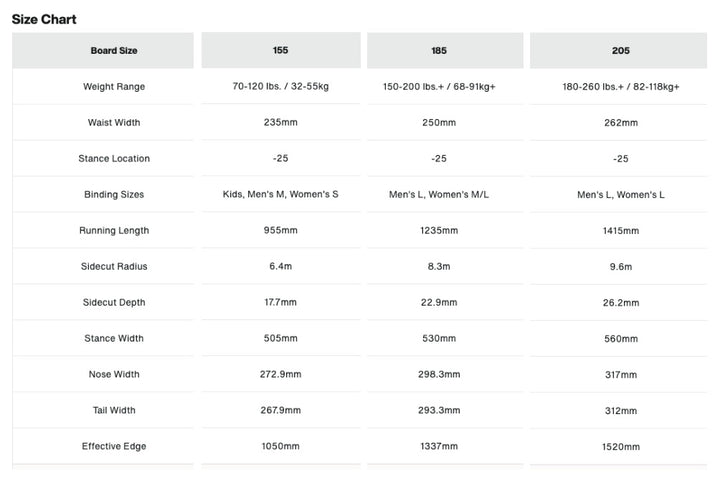The image size is (720, 488).
Task: Click the 293.3mm tail width value
Action: tap(439, 410)
